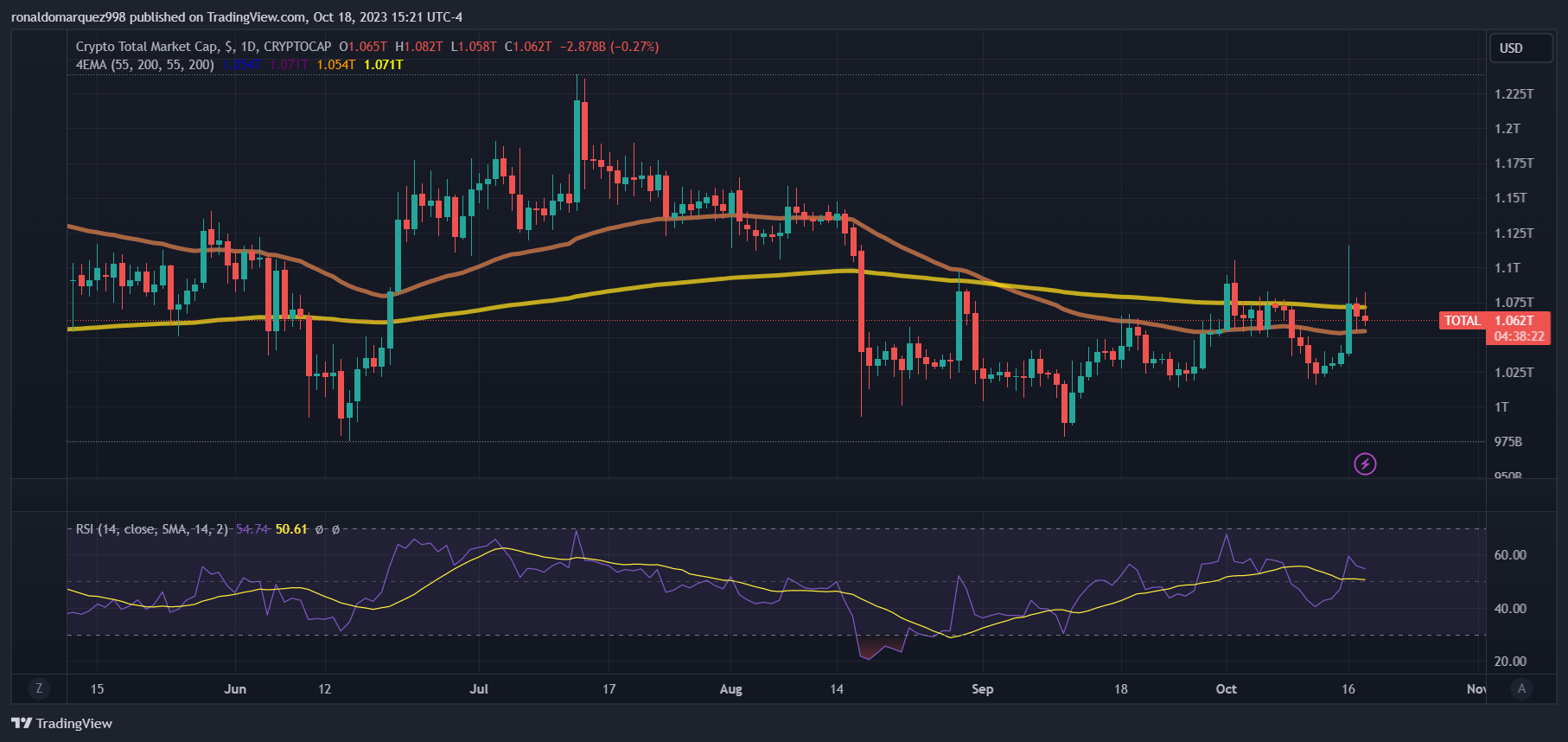Click the orange 4EMA value 1.054T
The width and height of the screenshot is (1568, 742).
click(336, 65)
